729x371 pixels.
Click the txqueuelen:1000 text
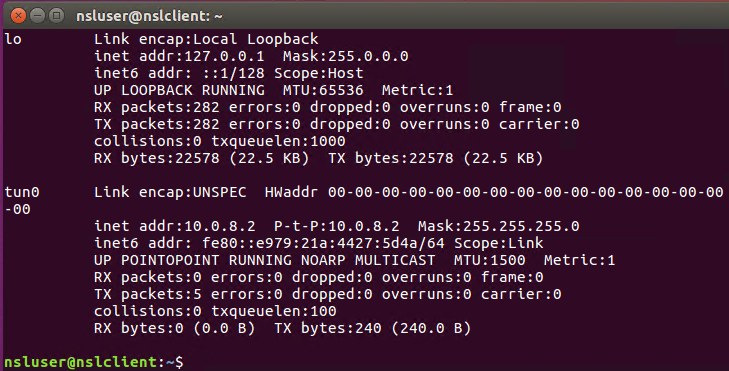[278, 141]
